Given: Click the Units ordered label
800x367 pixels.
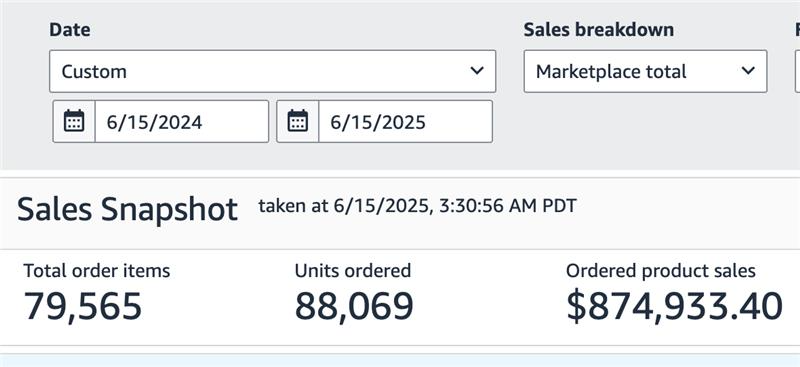Looking at the screenshot, I should 353,271.
